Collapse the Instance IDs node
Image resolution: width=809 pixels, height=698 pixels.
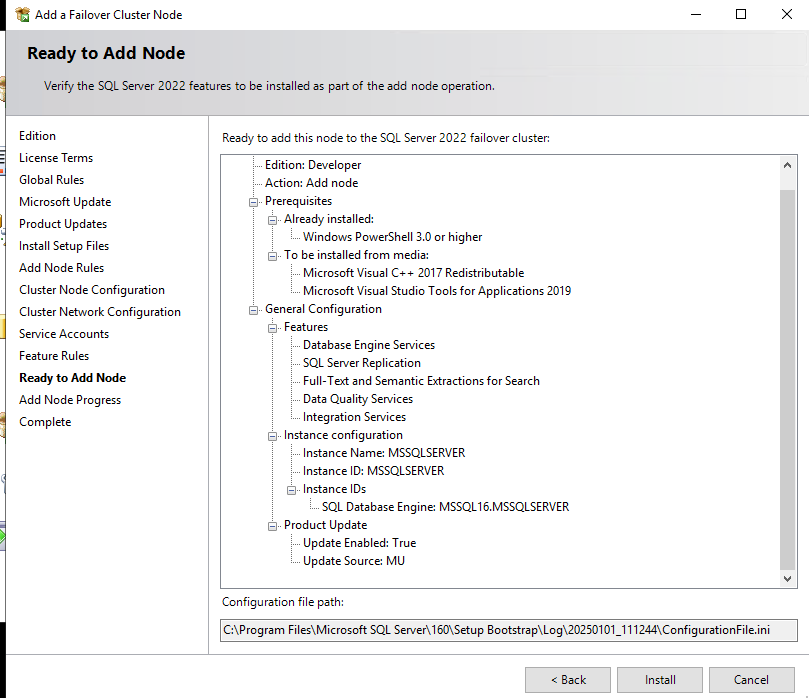tap(292, 490)
